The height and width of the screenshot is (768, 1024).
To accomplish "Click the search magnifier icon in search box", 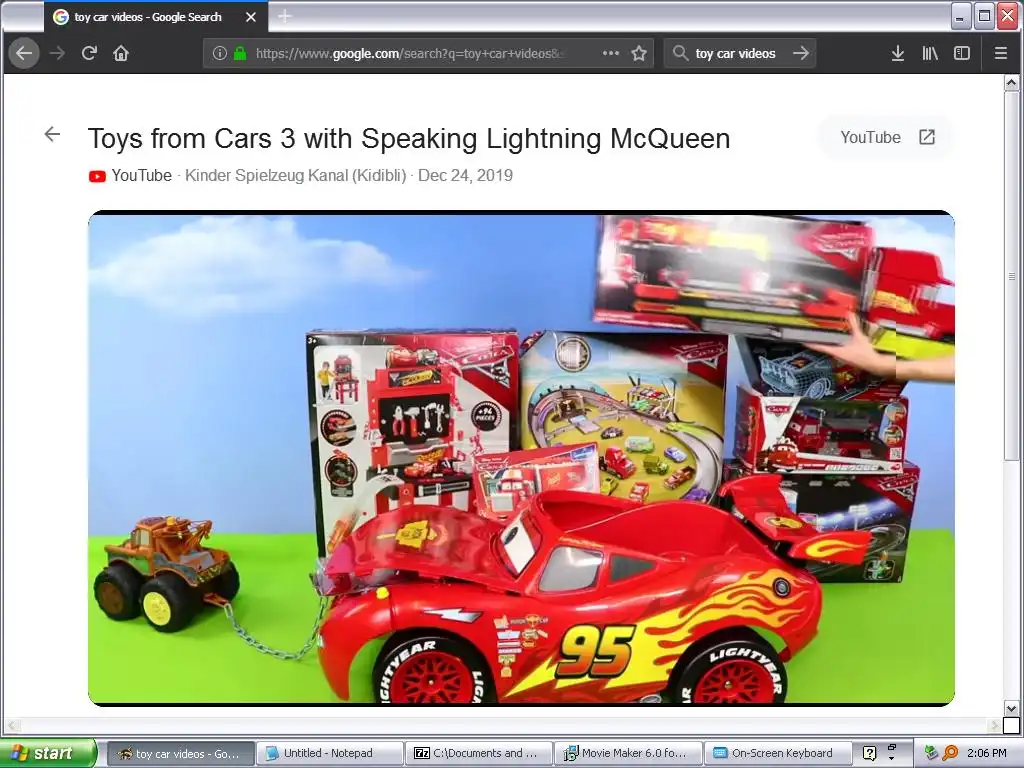I will pyautogui.click(x=680, y=53).
